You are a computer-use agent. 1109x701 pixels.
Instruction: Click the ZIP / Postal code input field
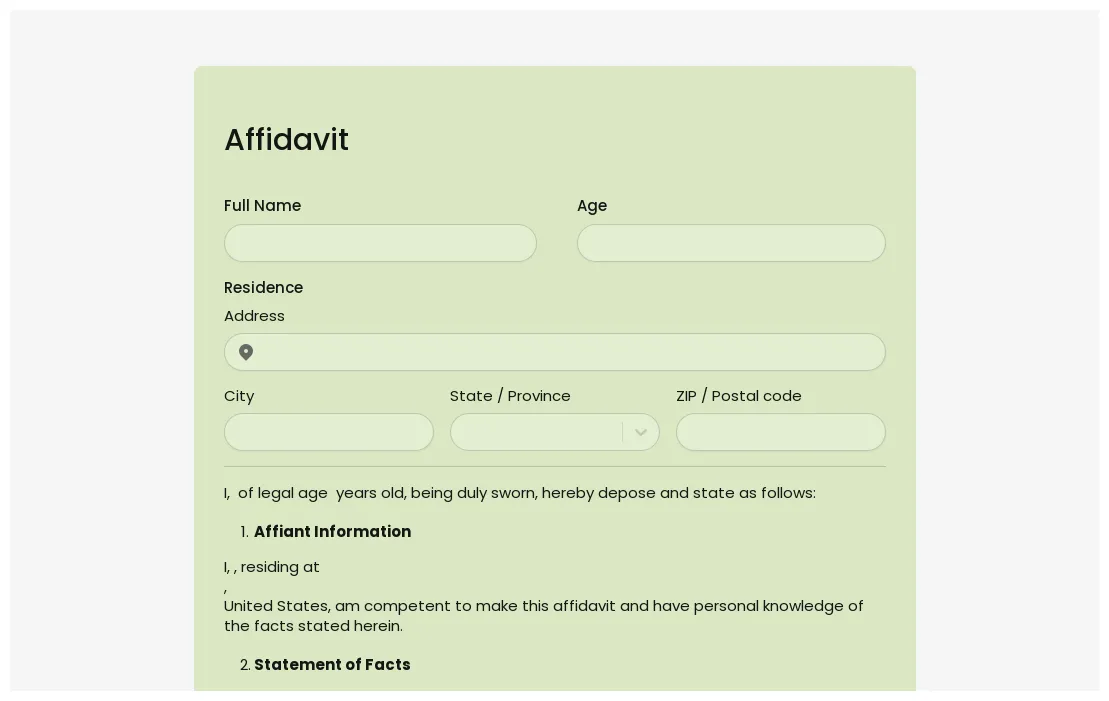[x=781, y=432]
